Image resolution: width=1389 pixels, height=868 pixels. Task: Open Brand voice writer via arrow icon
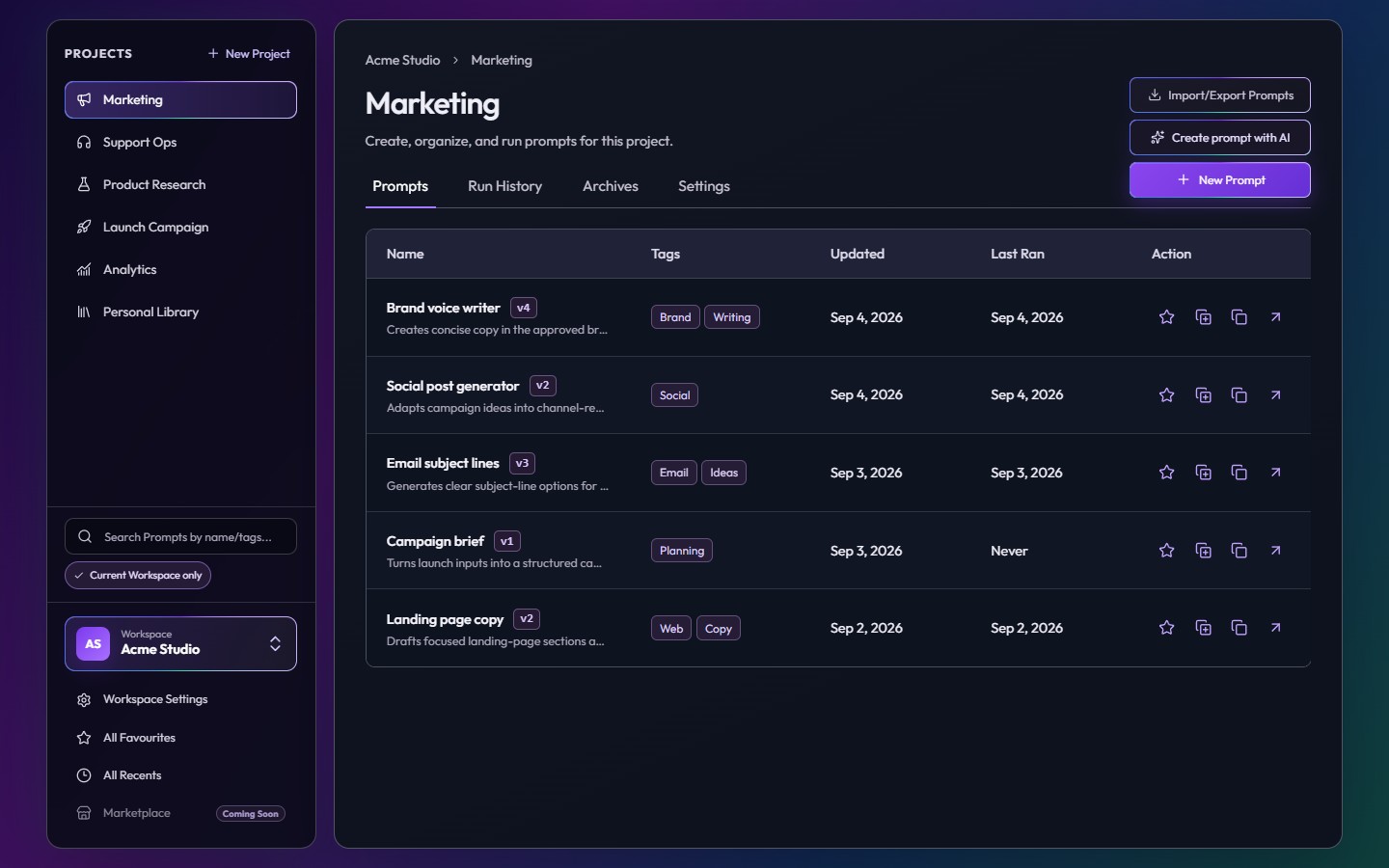1275,317
